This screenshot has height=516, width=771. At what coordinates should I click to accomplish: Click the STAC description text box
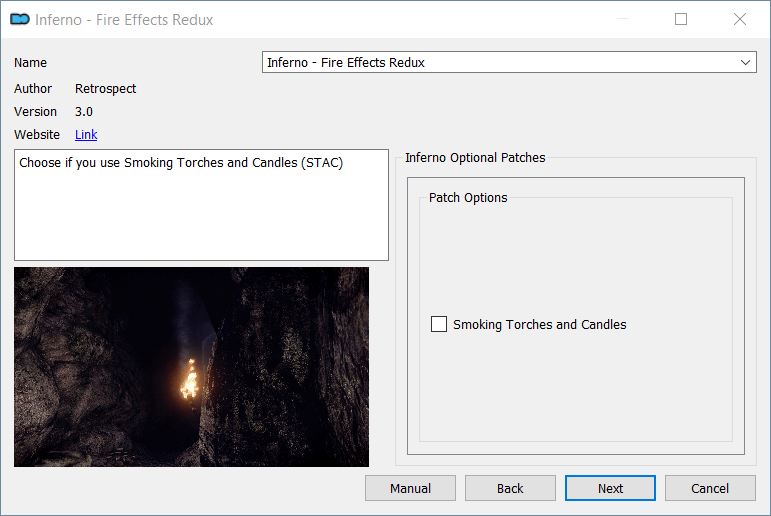coord(201,205)
